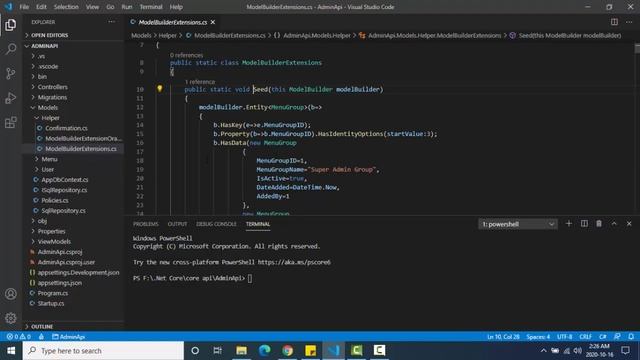Viewport: 640px width, 360px height.
Task: Switch to the OUTPUT tab
Action: (x=178, y=224)
